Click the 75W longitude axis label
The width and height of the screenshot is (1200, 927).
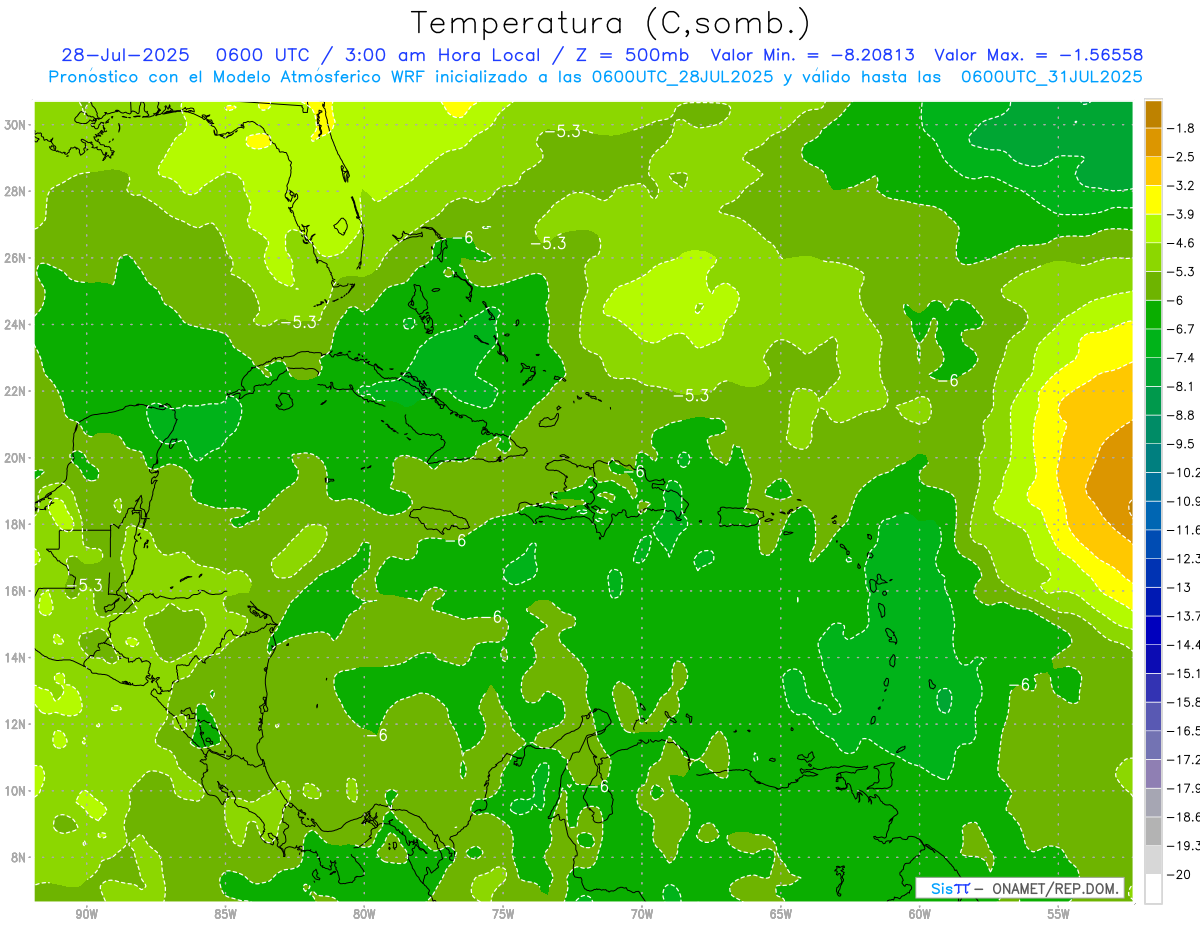pyautogui.click(x=503, y=914)
